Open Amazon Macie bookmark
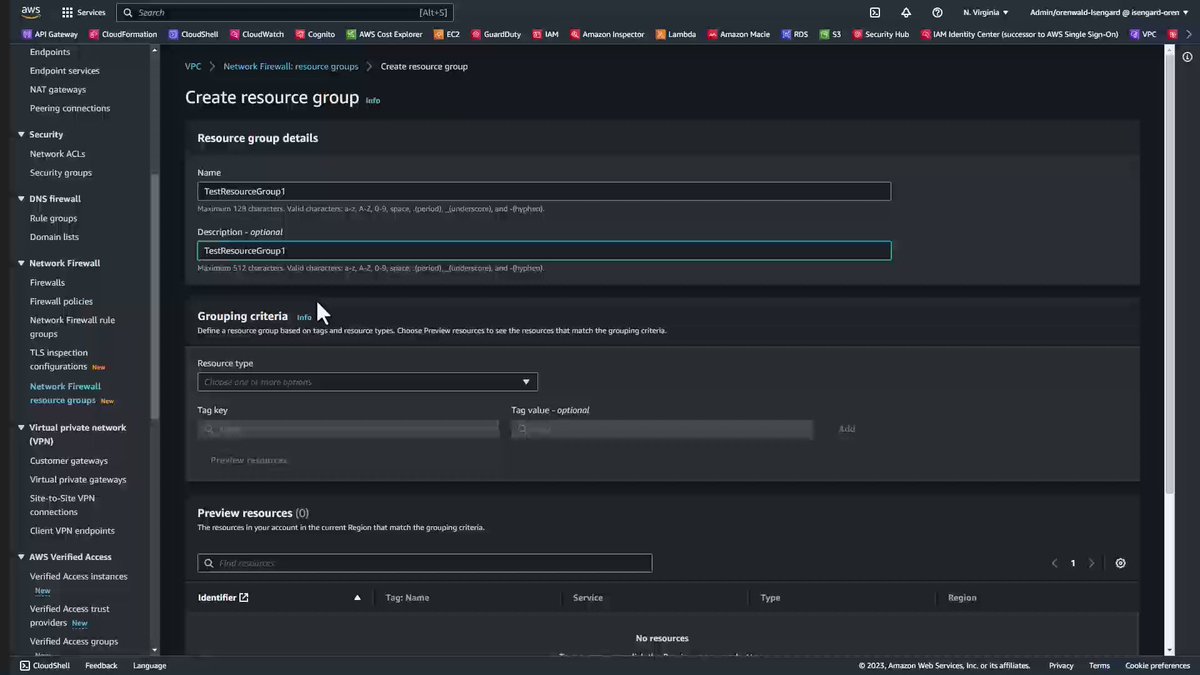This screenshot has width=1200, height=675. [740, 34]
